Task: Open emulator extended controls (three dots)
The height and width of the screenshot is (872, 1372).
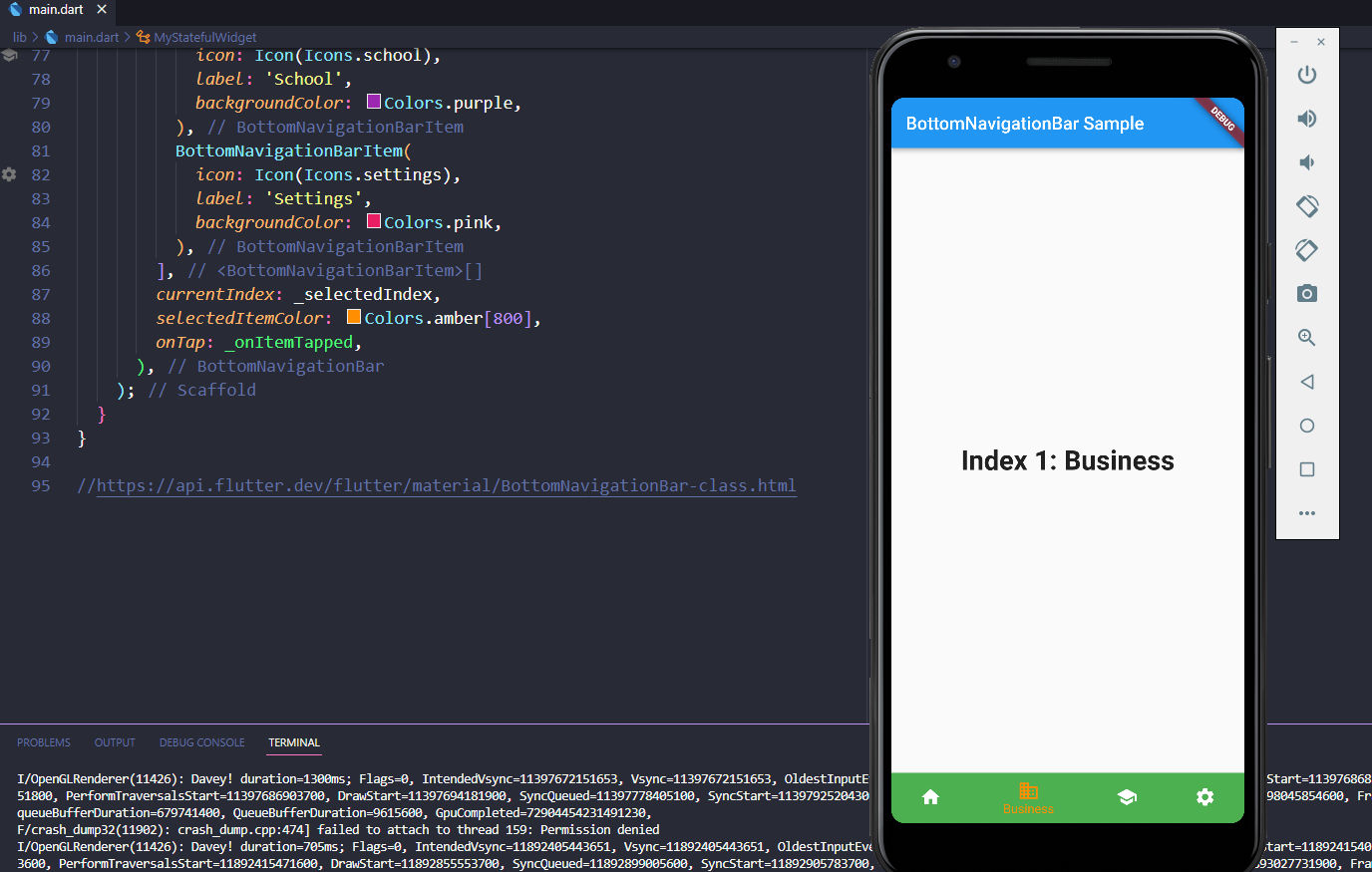Action: click(1307, 513)
